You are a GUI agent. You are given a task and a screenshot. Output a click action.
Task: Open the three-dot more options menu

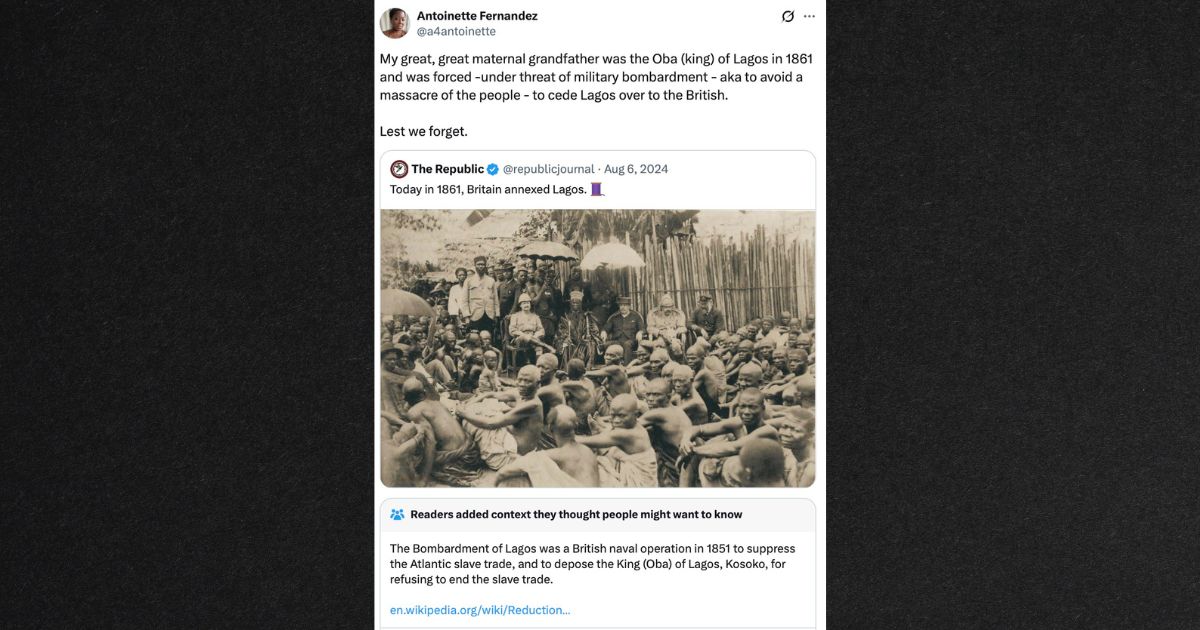(x=809, y=16)
